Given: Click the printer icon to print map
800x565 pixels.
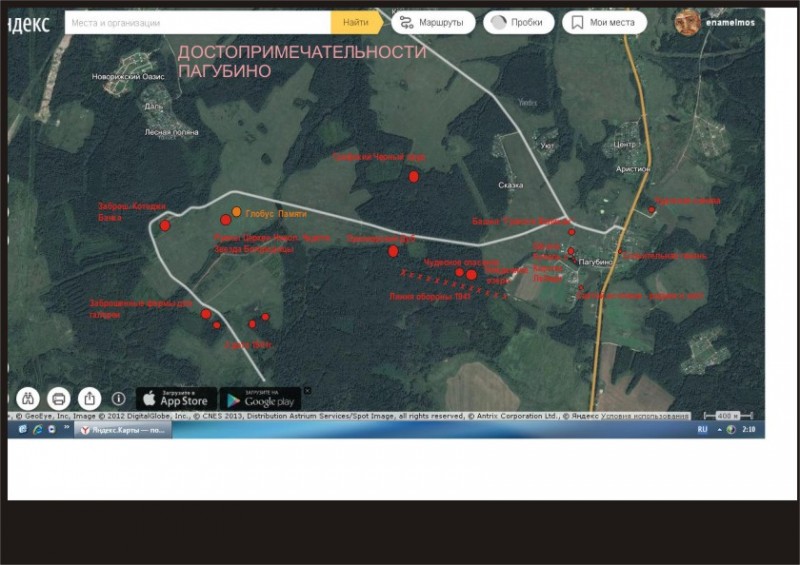Looking at the screenshot, I should (59, 399).
